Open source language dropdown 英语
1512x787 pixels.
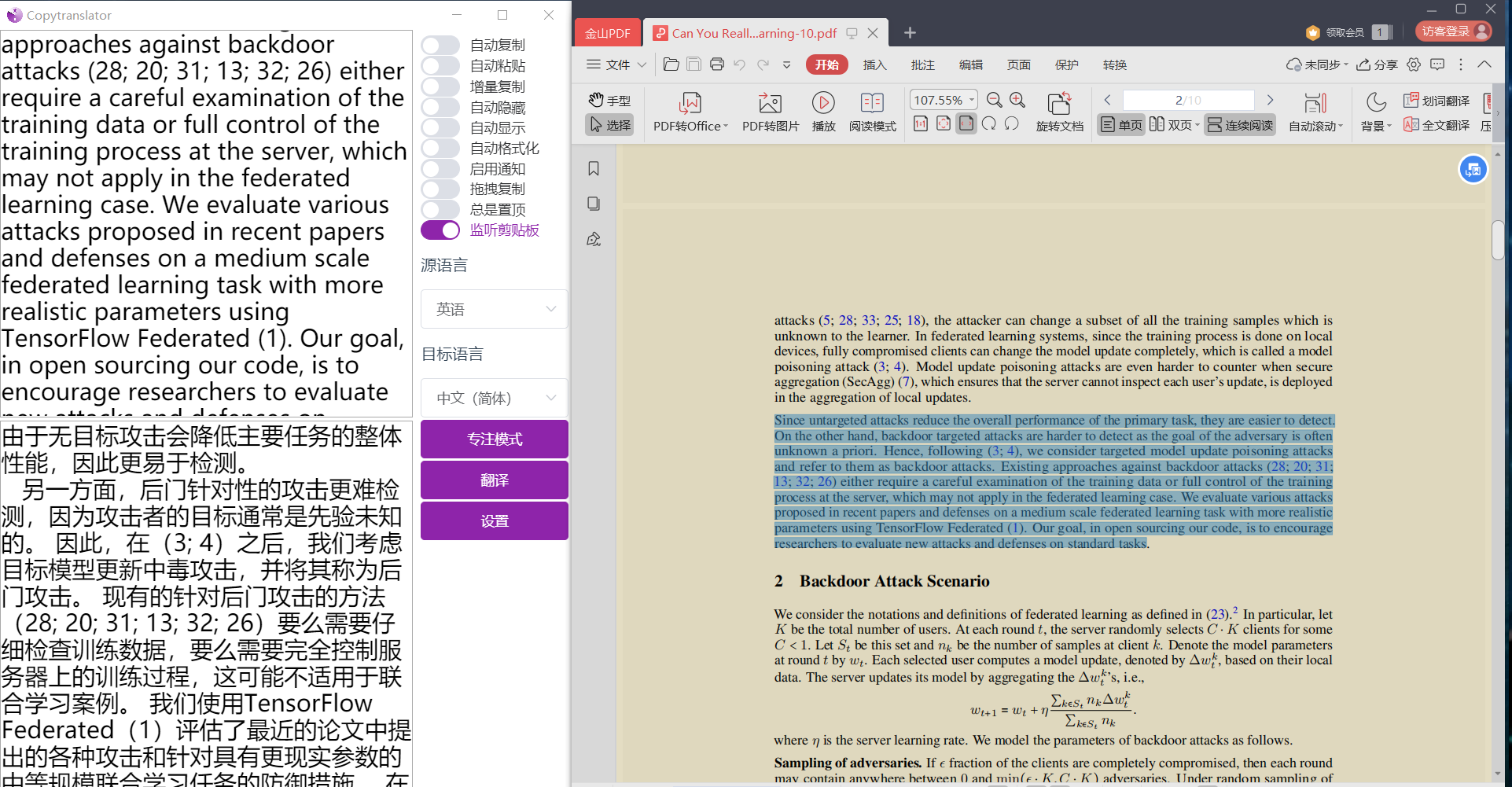tap(495, 309)
